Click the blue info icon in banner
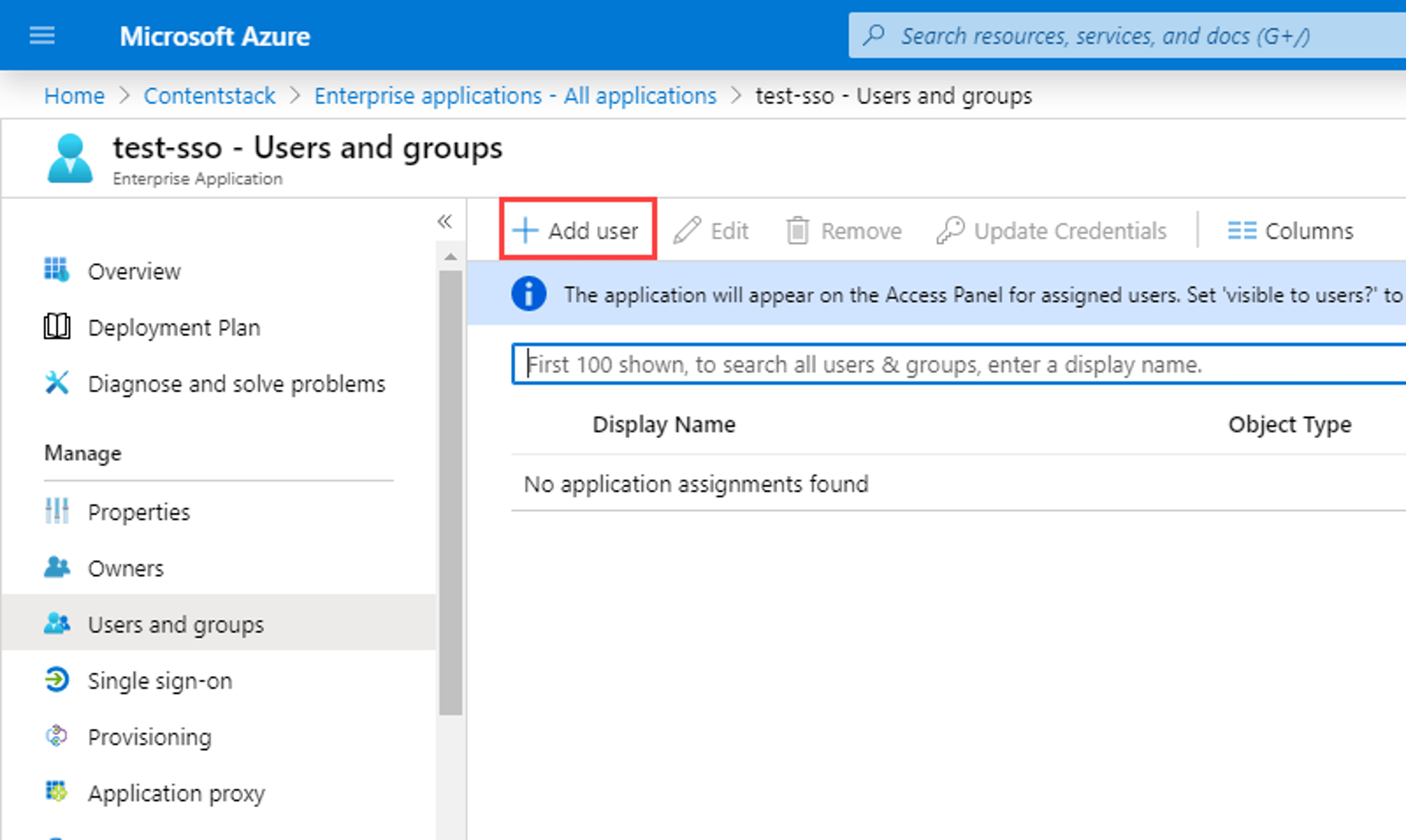 [529, 294]
